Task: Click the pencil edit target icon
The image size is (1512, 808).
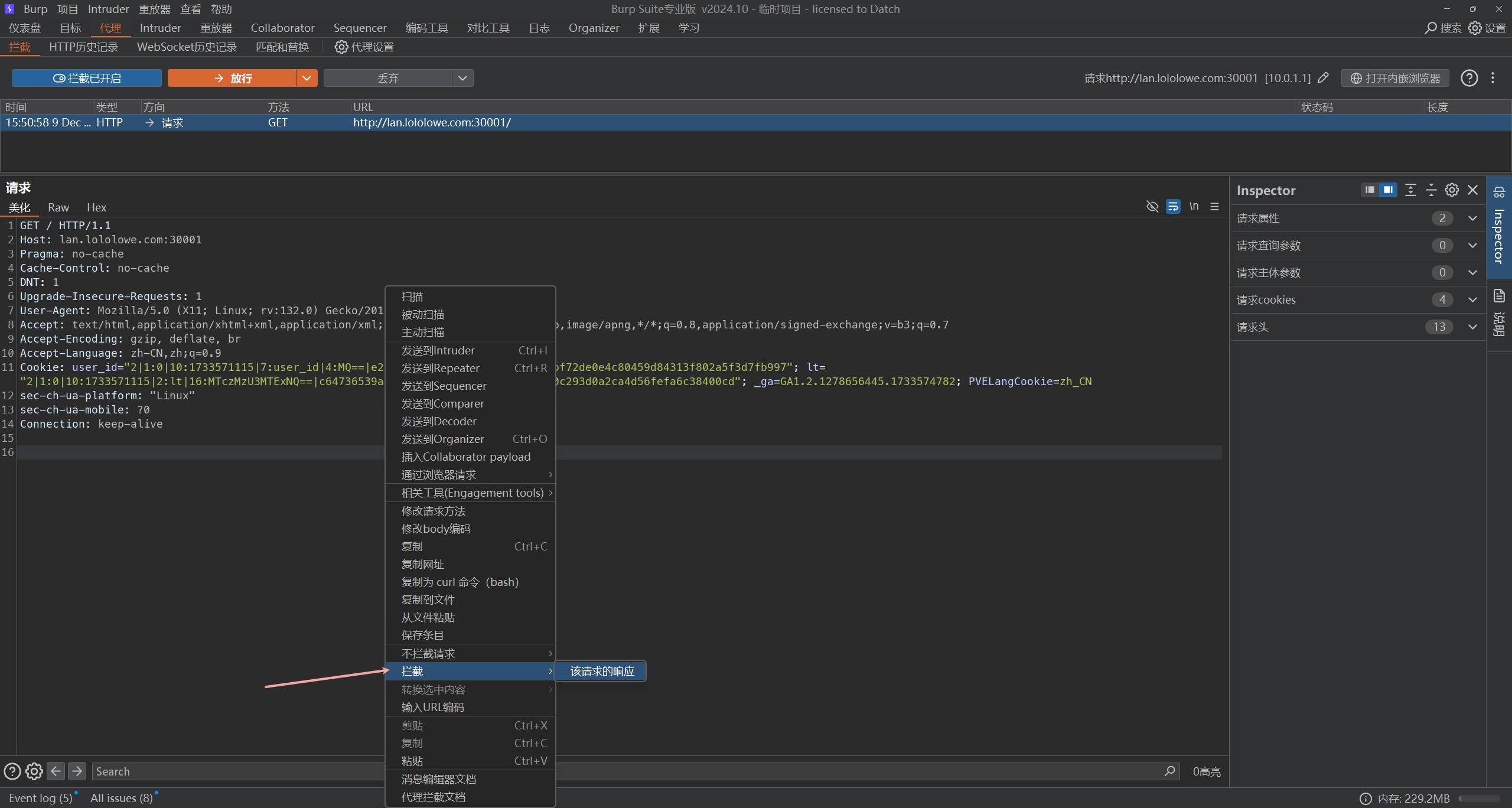Action: coord(1324,78)
